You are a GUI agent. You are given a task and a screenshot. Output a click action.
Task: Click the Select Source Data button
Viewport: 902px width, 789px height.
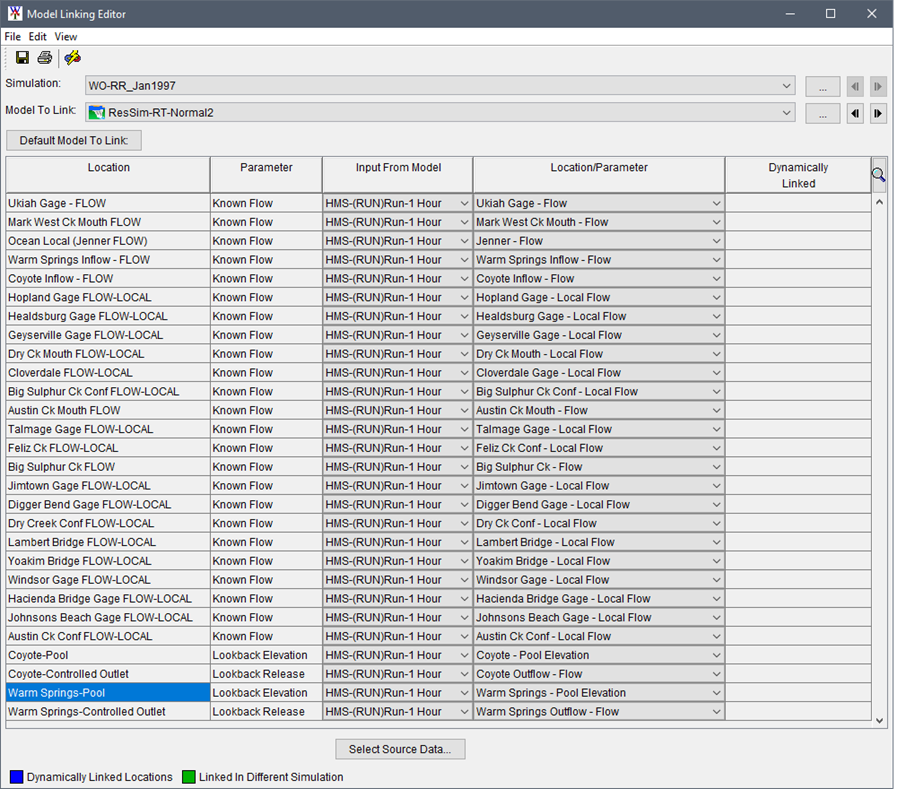click(400, 748)
